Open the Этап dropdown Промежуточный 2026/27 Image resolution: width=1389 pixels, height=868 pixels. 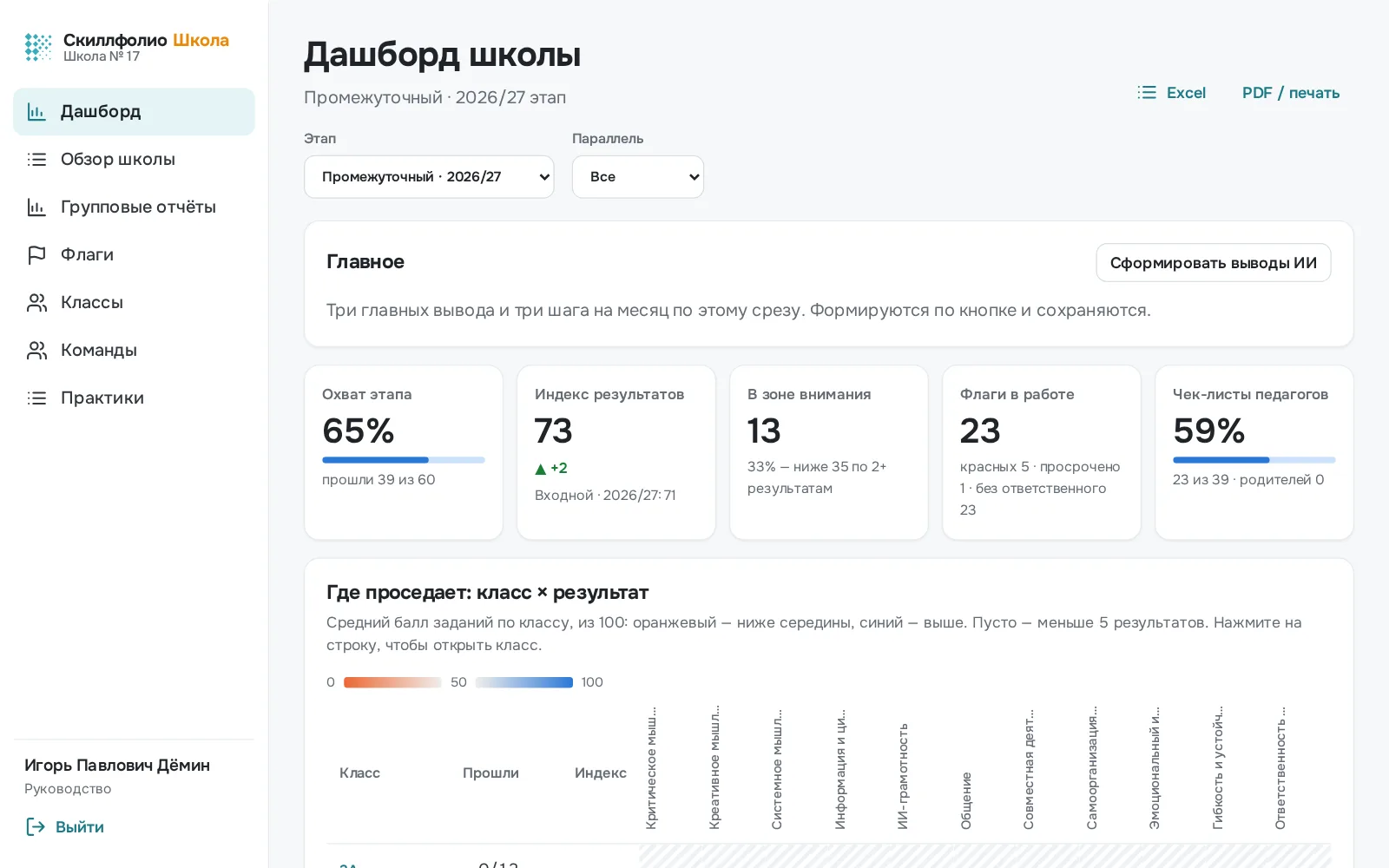point(429,177)
